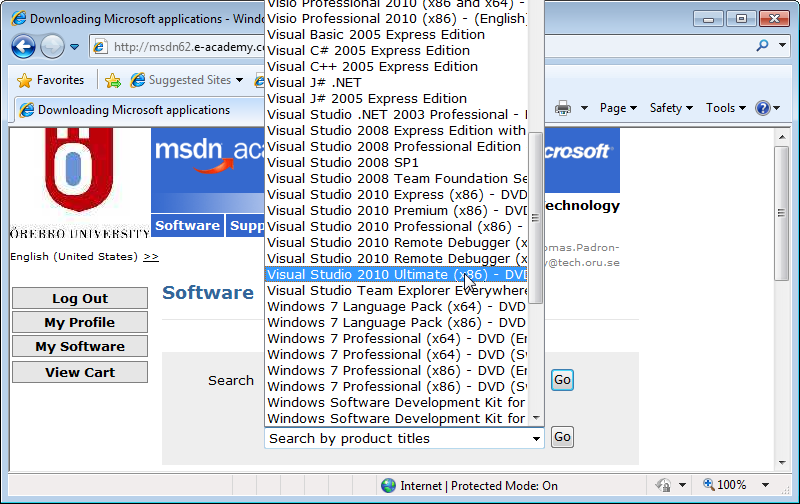800x504 pixels.
Task: Click the Help question mark icon
Action: [x=763, y=108]
